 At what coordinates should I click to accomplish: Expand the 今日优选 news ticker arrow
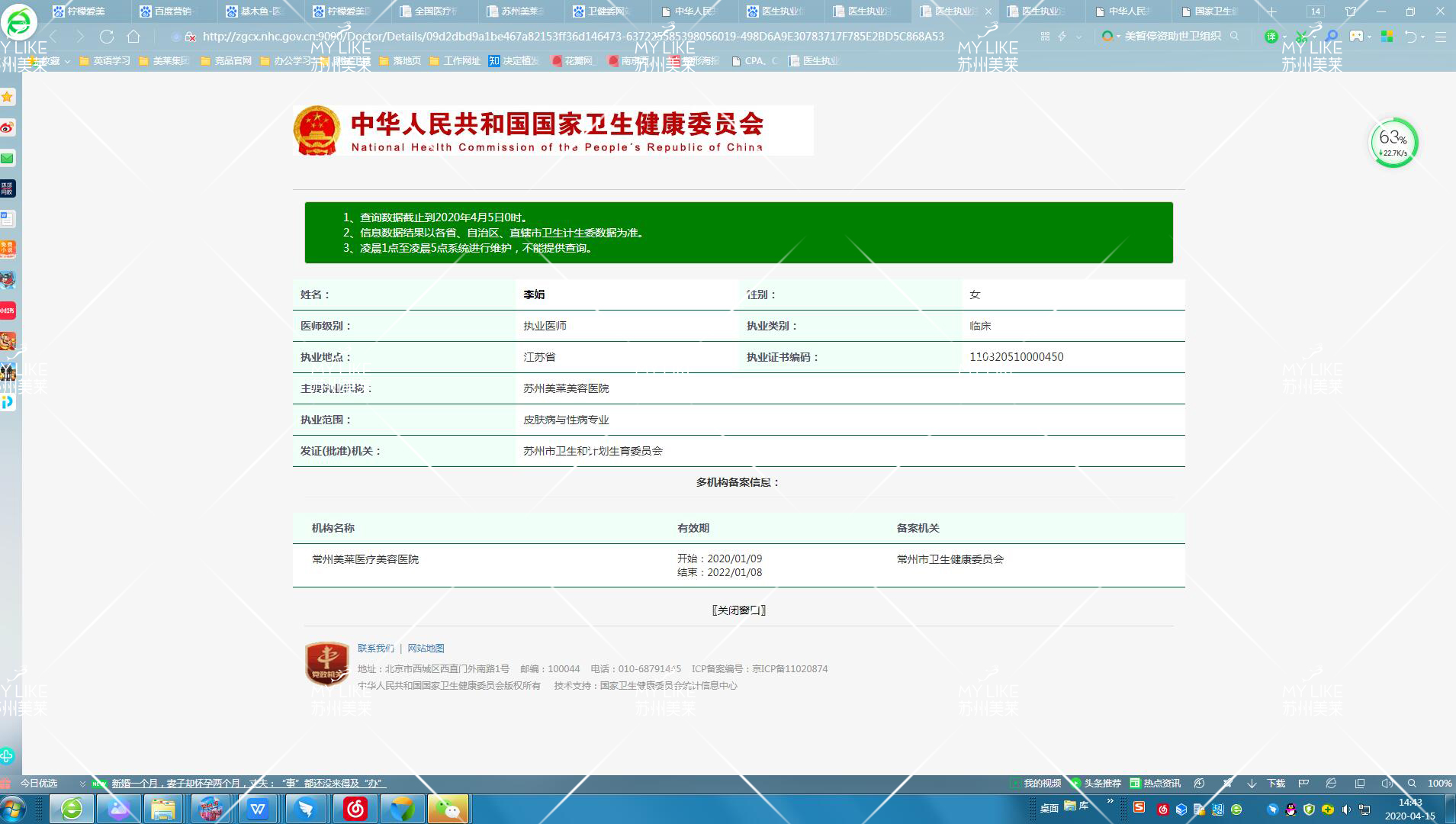coord(82,784)
